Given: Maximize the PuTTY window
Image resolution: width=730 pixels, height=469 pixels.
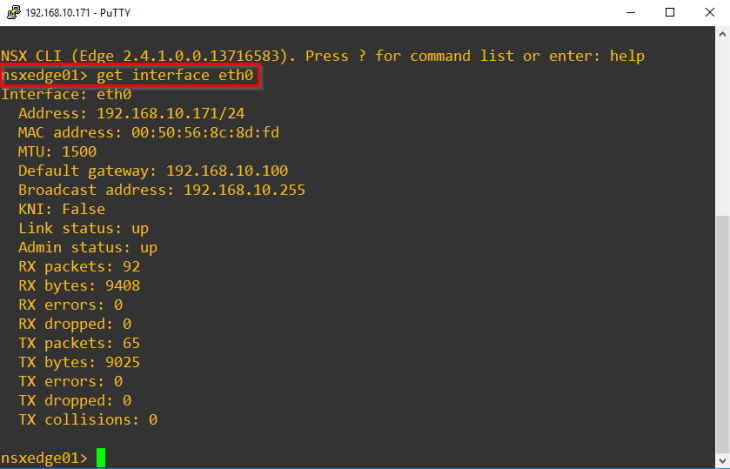Looking at the screenshot, I should click(670, 12).
